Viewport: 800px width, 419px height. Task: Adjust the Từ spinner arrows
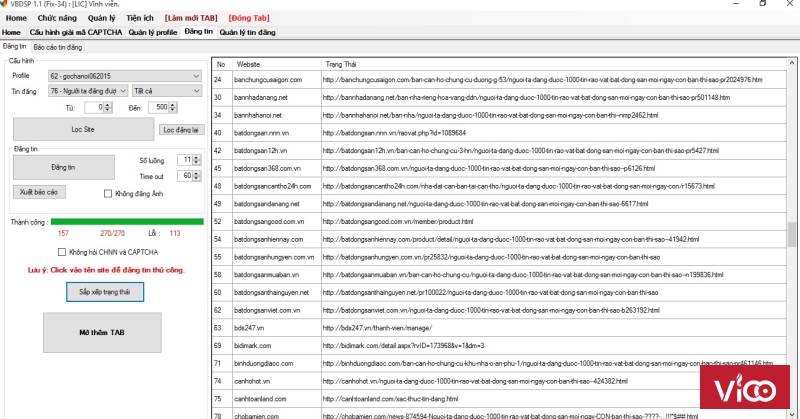coord(108,107)
